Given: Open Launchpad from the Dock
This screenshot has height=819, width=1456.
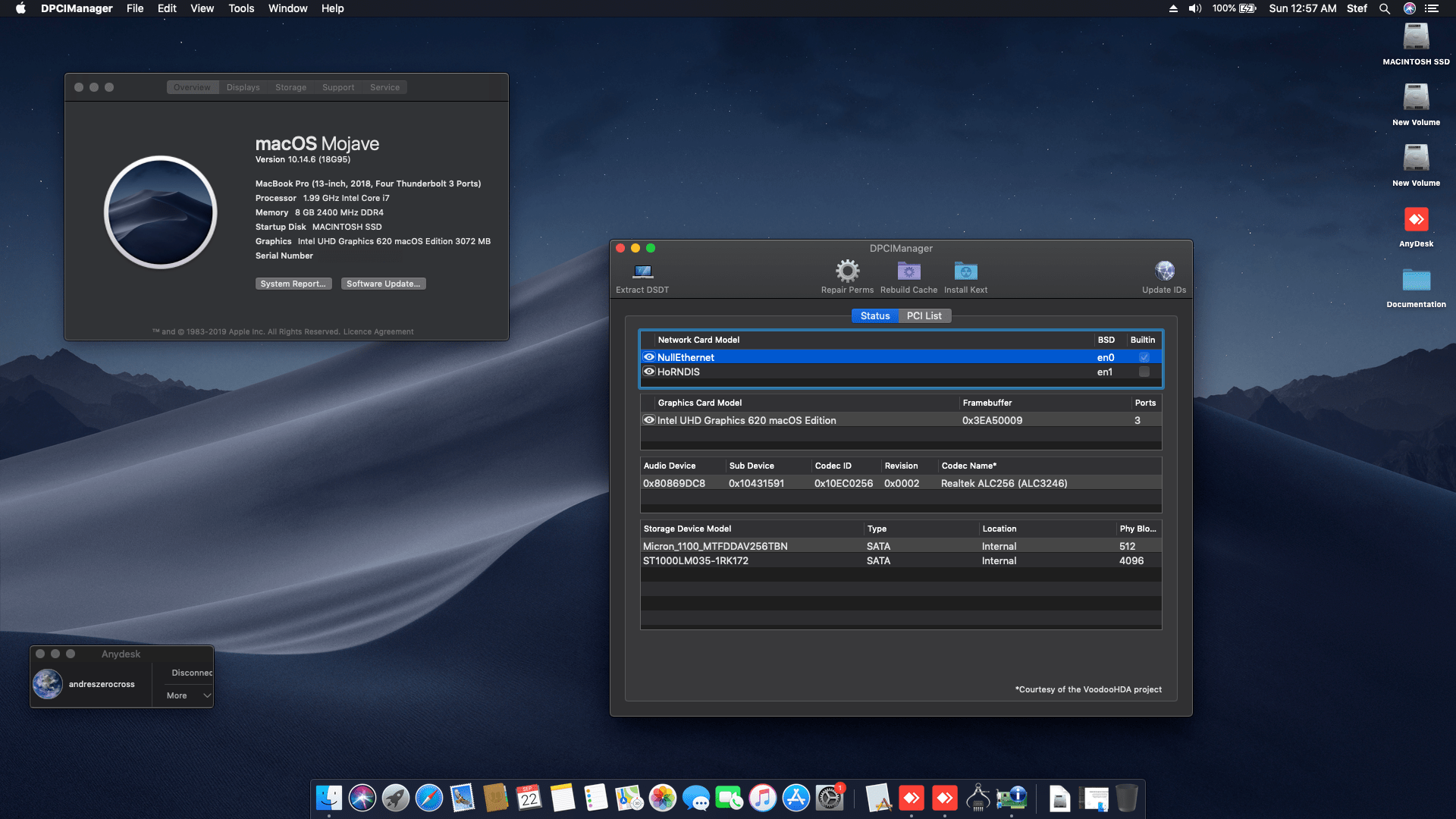Looking at the screenshot, I should tap(395, 798).
